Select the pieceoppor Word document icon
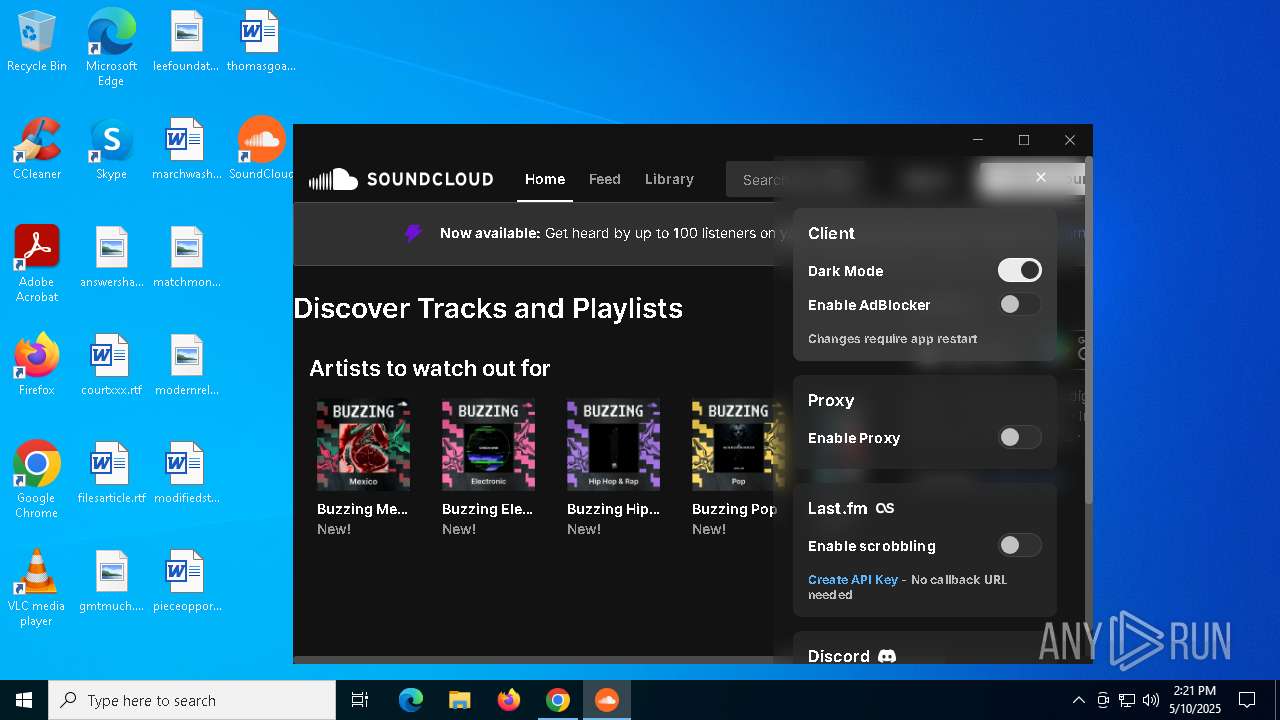This screenshot has width=1280, height=720. coord(186,580)
